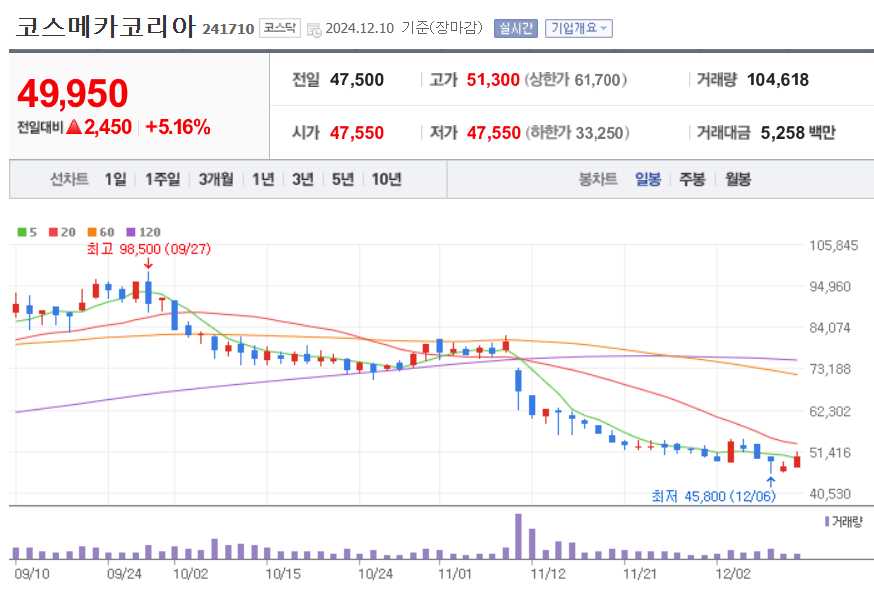Click the 11/21 date axis label
The image size is (874, 597).
[x=640, y=574]
